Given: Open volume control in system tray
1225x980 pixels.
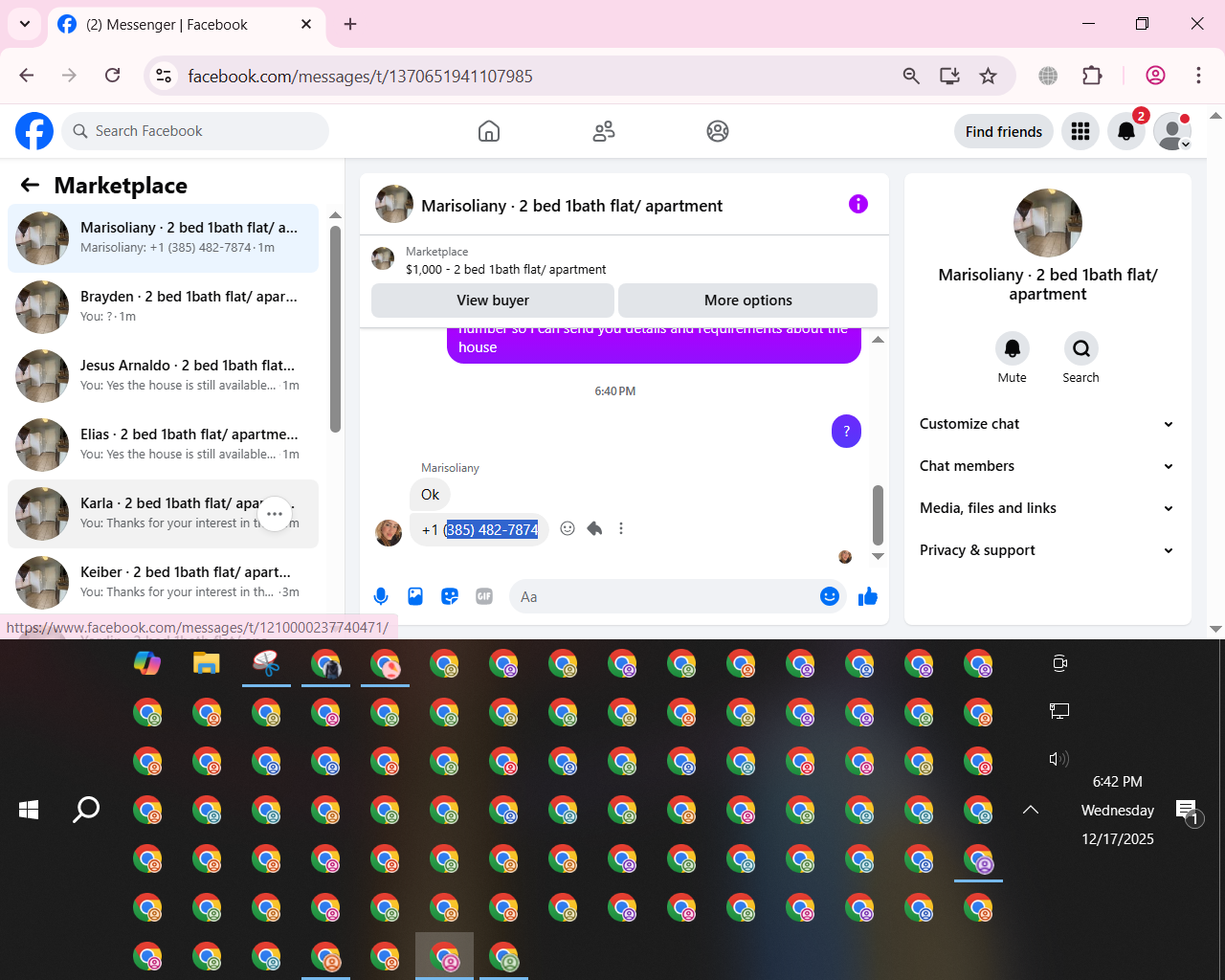Looking at the screenshot, I should coord(1058,759).
